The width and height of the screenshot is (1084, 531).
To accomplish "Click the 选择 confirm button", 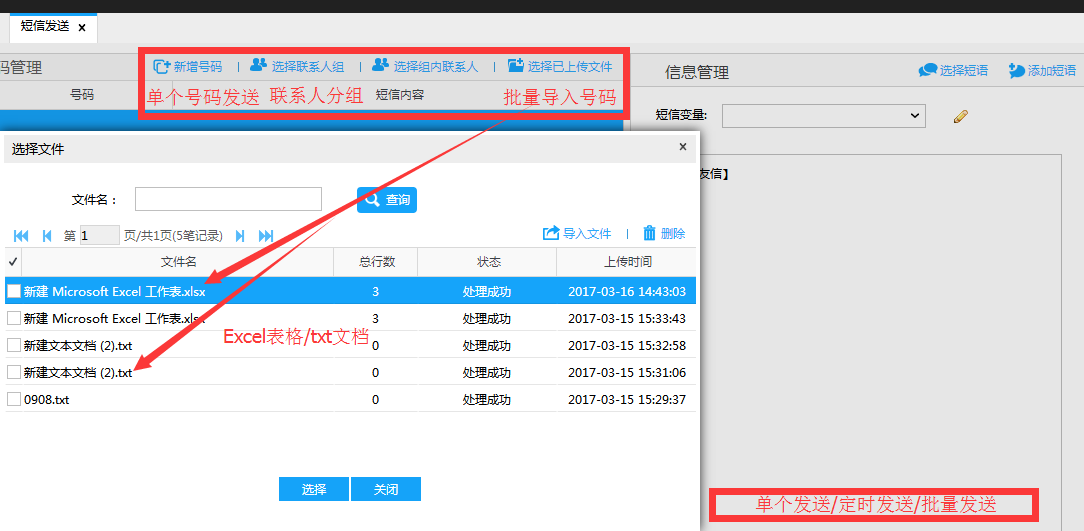I will point(314,489).
